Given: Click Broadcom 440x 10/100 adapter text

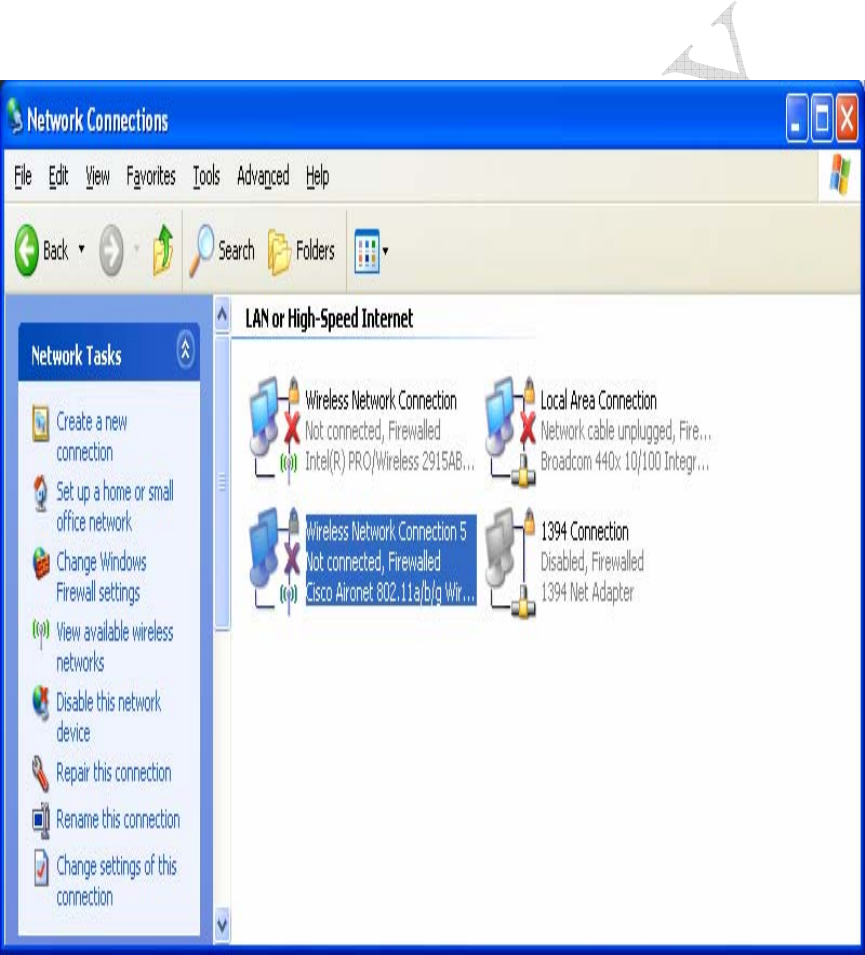Looking at the screenshot, I should tap(625, 462).
